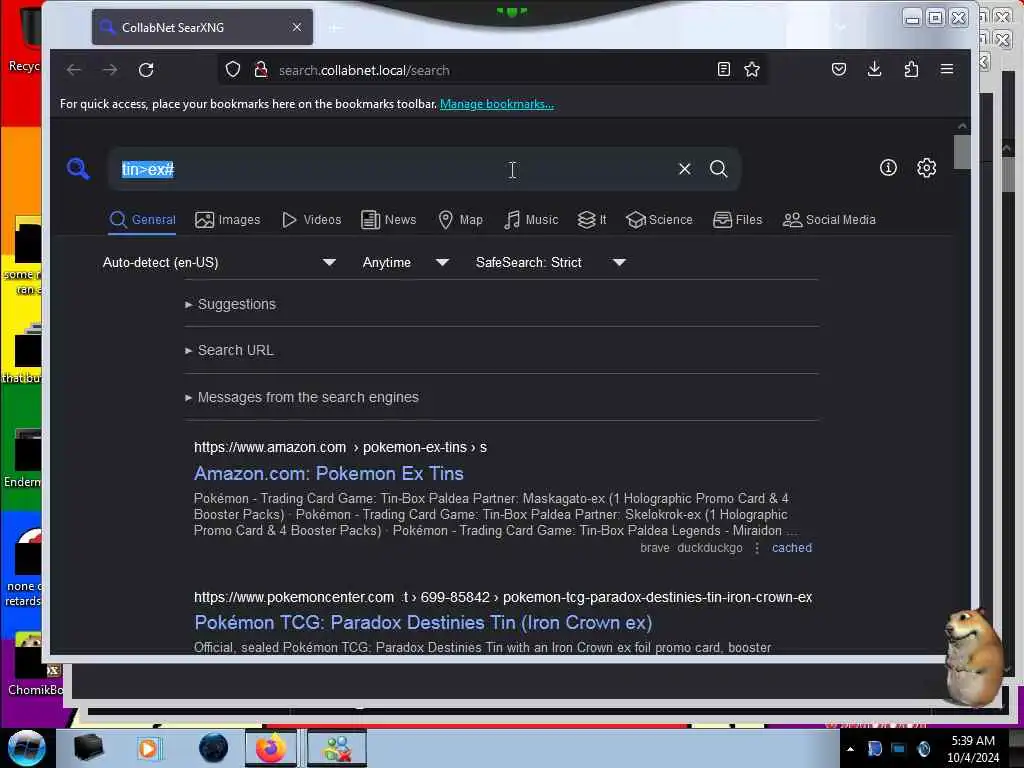Click the dark globe taskbar icon
The image size is (1024, 768).
point(214,748)
